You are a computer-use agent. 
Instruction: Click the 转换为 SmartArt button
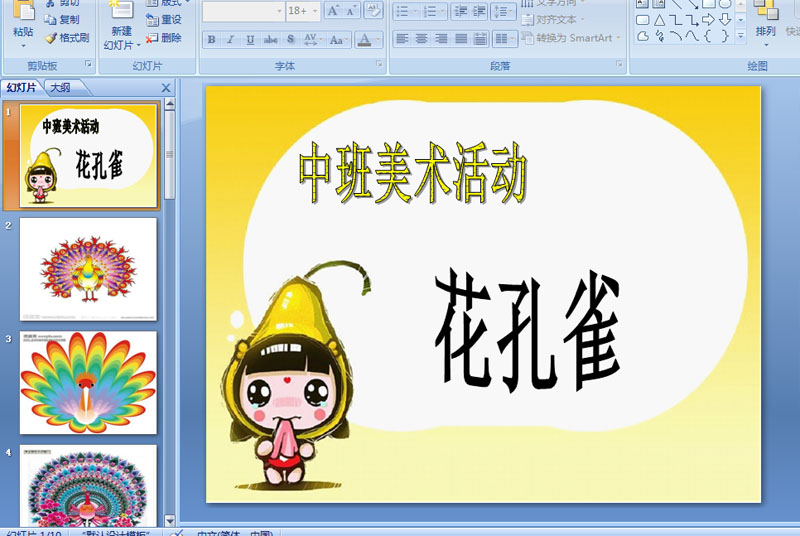(570, 38)
